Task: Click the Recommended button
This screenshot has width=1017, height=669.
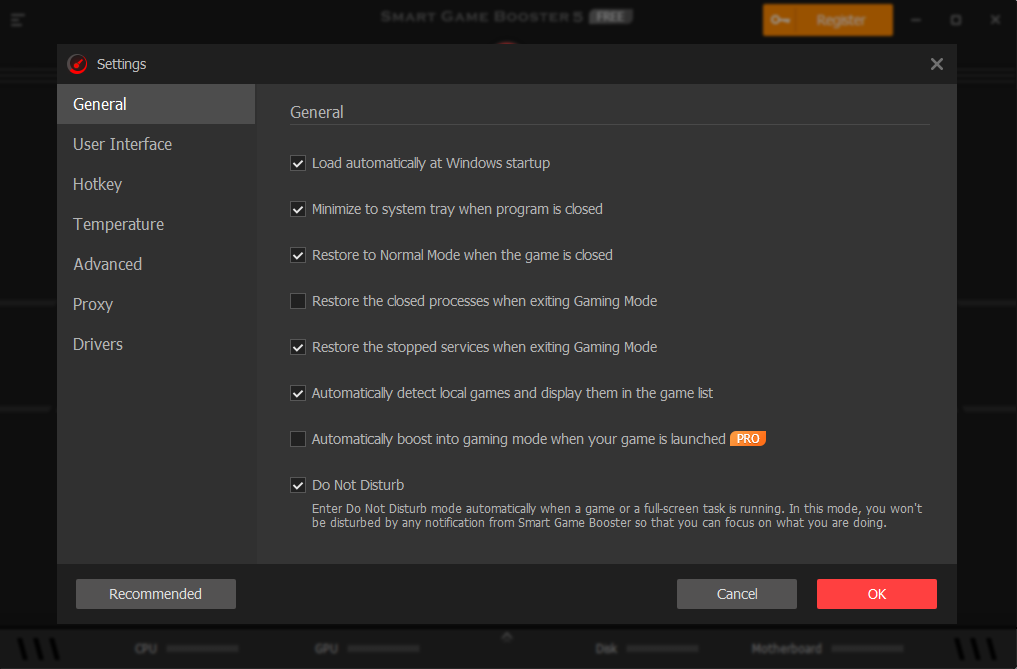Action: click(x=156, y=594)
